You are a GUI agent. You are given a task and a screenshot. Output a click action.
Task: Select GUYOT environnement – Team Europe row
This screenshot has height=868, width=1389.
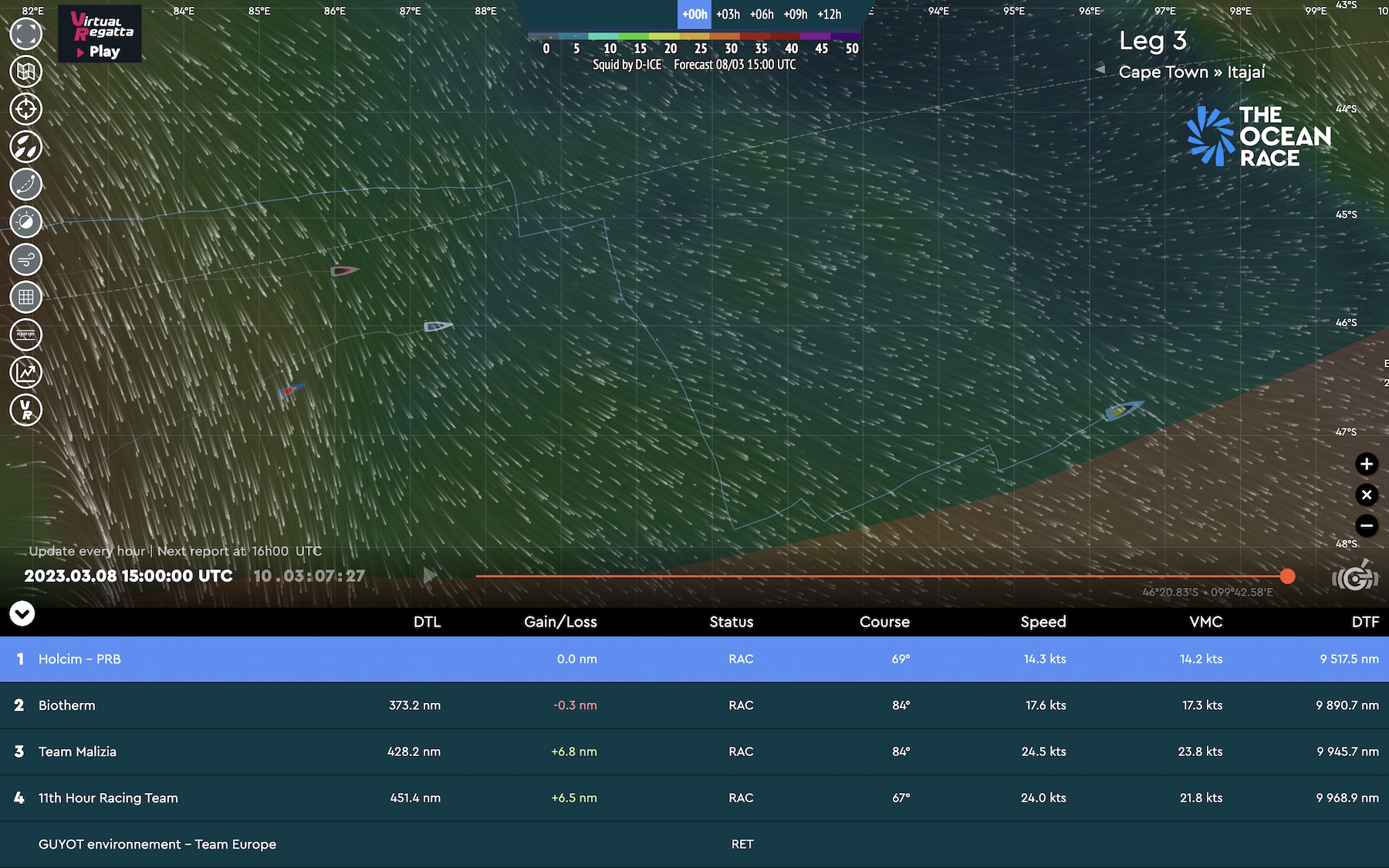(x=694, y=844)
